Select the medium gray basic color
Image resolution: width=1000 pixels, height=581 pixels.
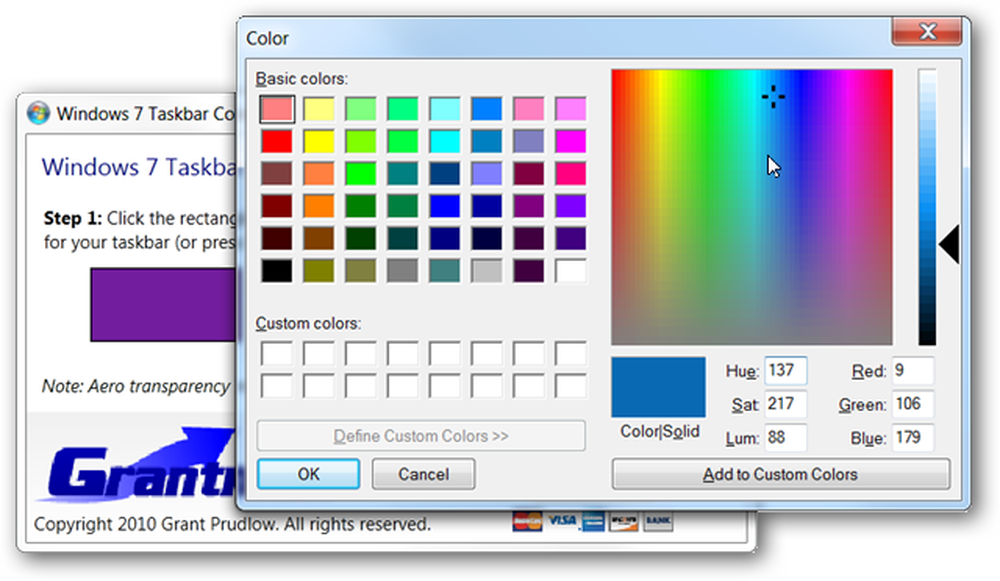[x=402, y=270]
